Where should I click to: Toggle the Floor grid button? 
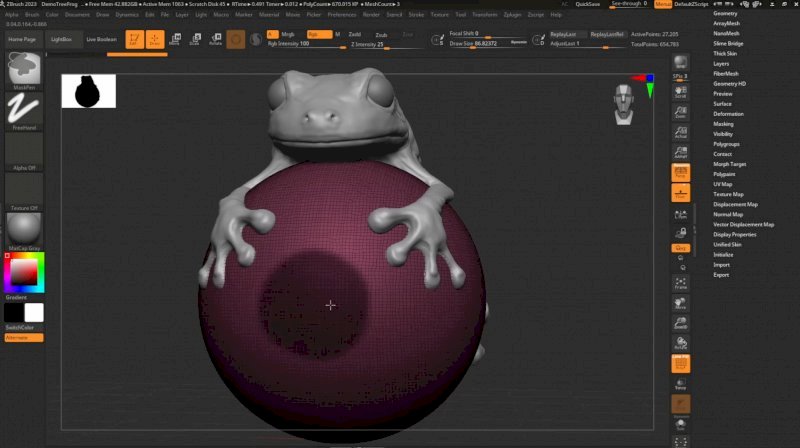[681, 193]
